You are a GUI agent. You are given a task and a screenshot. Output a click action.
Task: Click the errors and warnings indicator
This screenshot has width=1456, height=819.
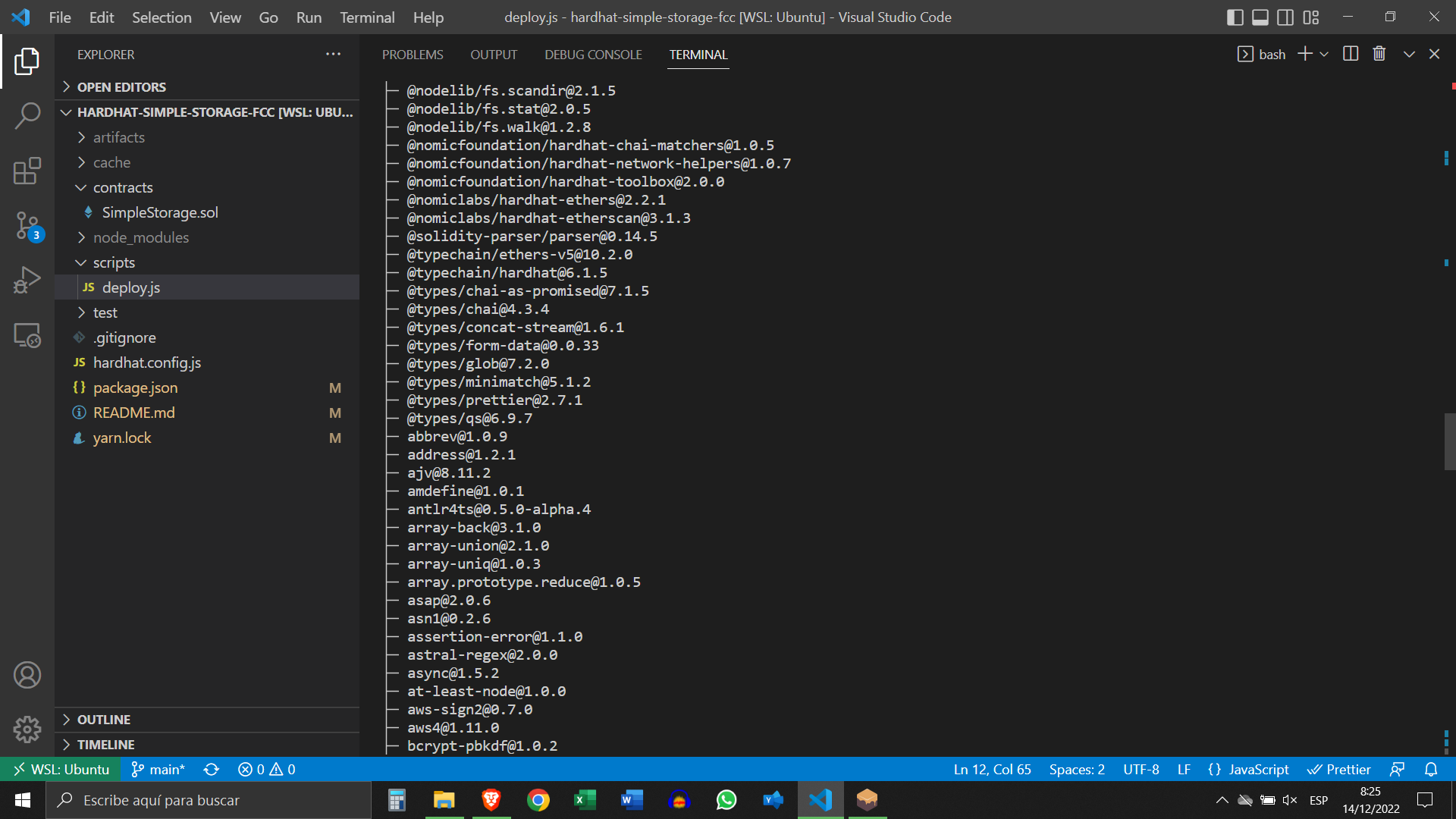(x=265, y=769)
